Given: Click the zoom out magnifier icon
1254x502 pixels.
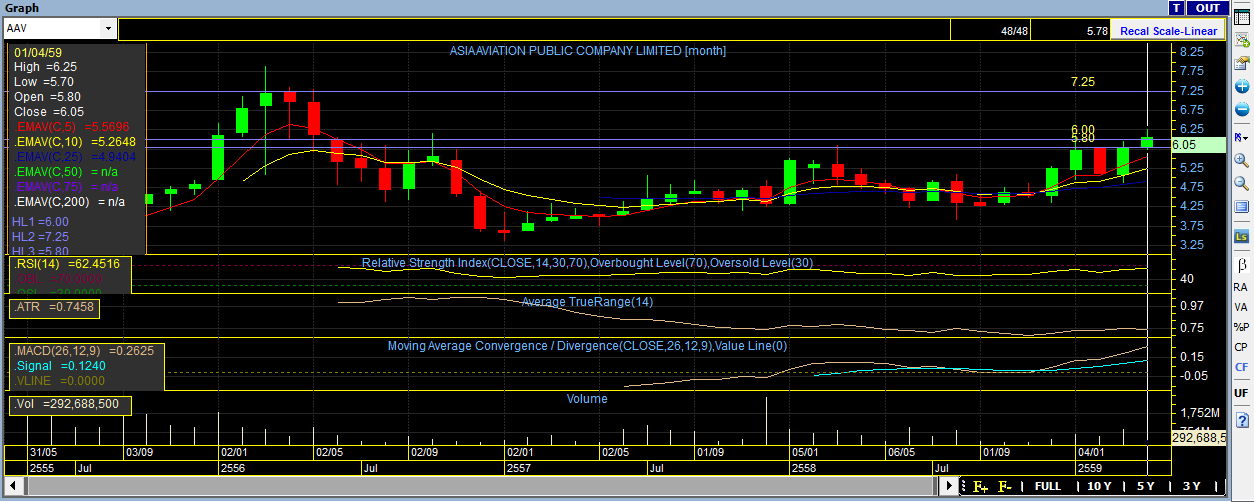Looking at the screenshot, I should click(1241, 183).
